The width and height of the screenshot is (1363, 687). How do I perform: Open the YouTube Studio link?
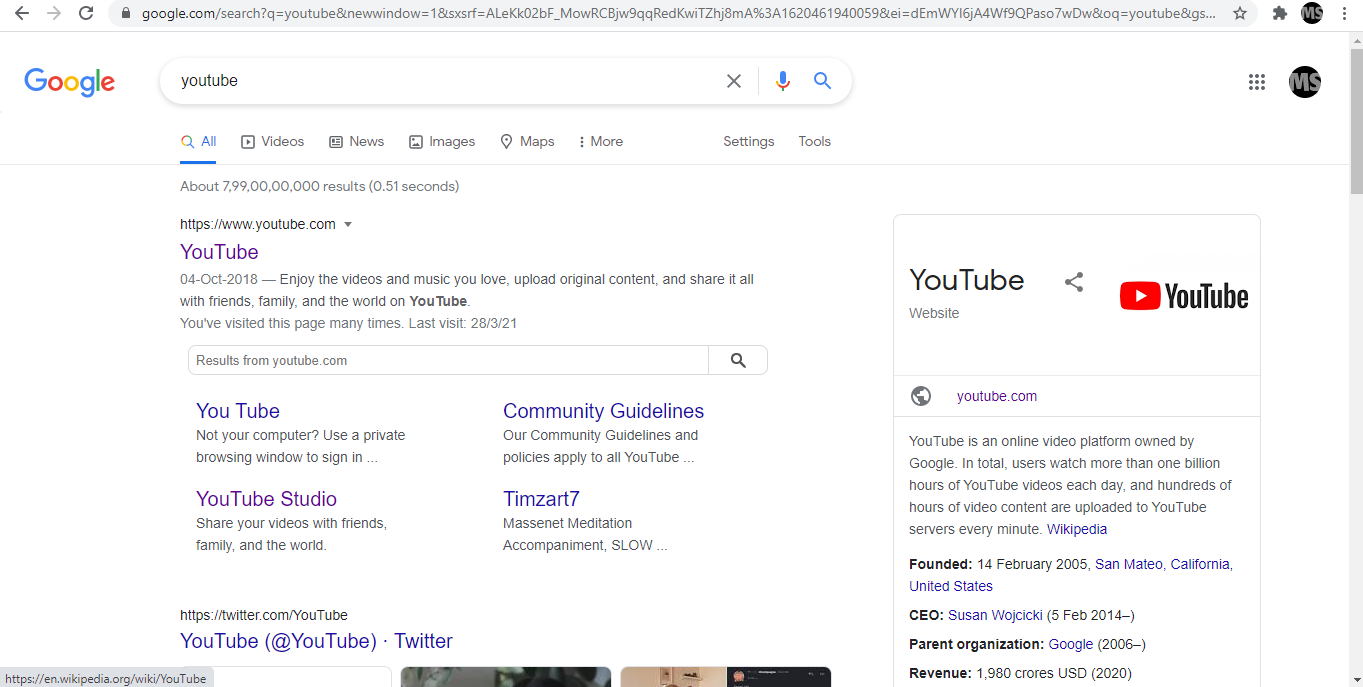266,498
